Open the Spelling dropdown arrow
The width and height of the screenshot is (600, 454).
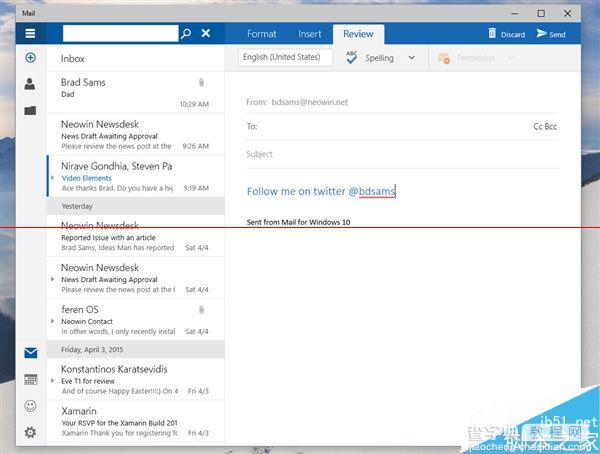point(412,58)
